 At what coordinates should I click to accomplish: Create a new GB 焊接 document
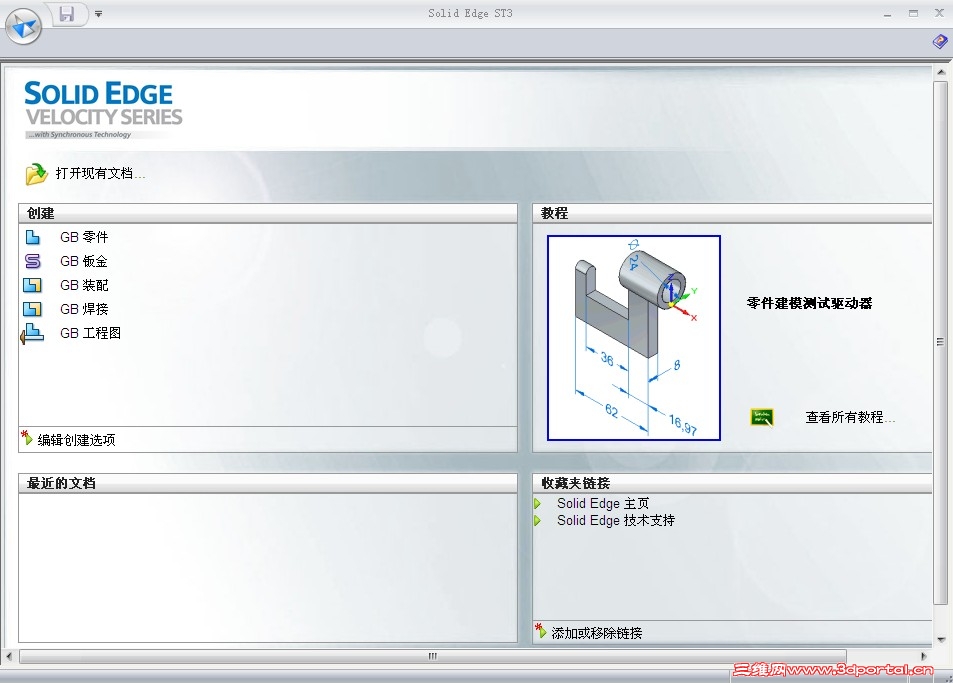coord(84,309)
